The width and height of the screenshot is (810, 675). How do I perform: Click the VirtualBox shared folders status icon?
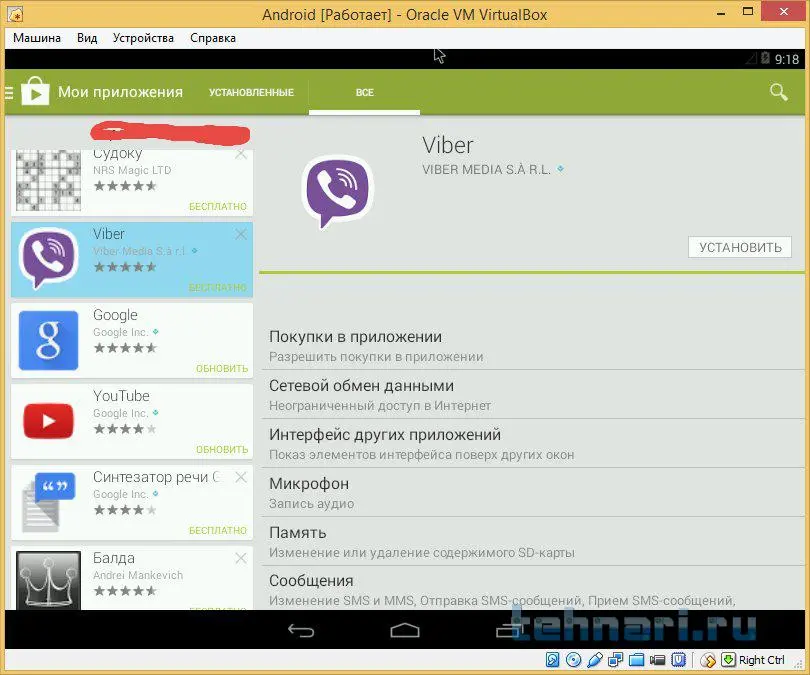tap(636, 660)
